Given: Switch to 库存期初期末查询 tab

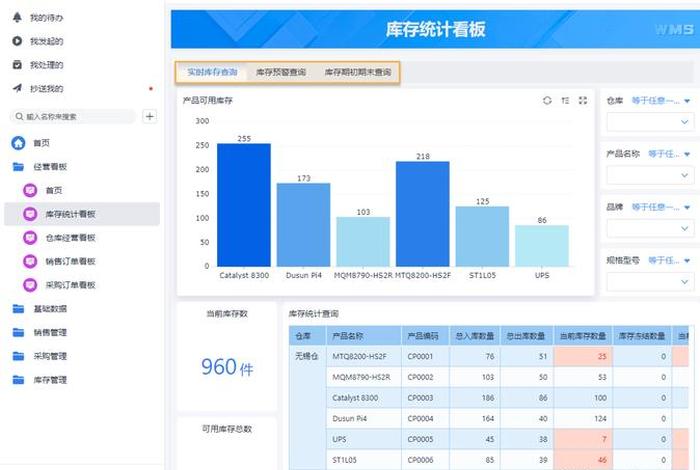Looking at the screenshot, I should (x=358, y=72).
